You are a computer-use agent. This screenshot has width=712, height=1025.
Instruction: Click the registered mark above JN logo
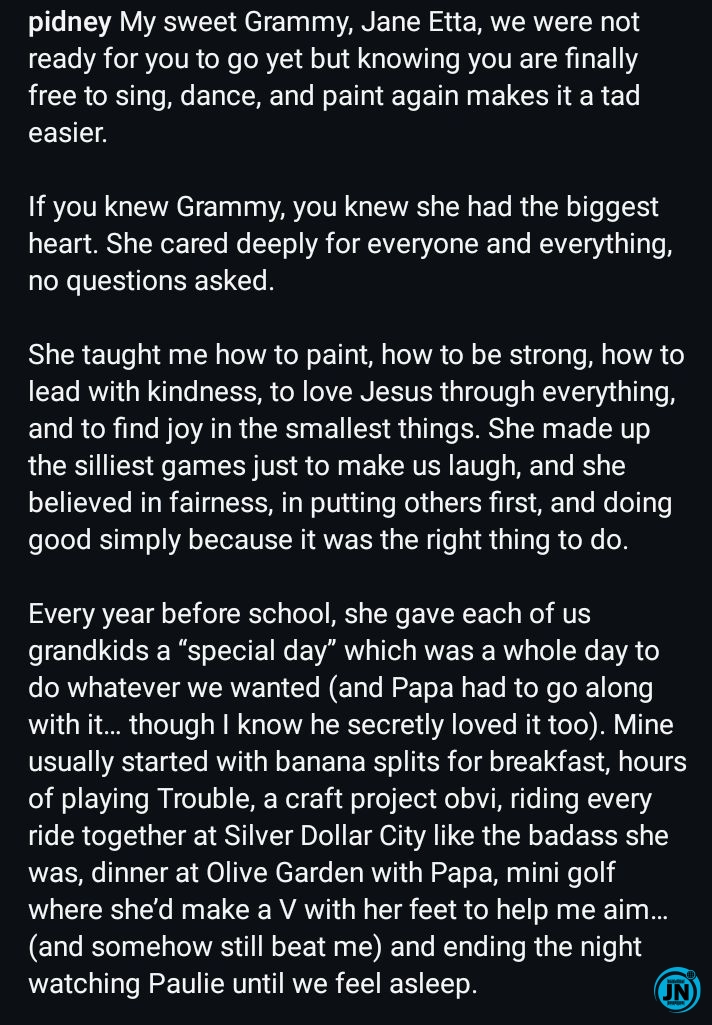coord(690,974)
